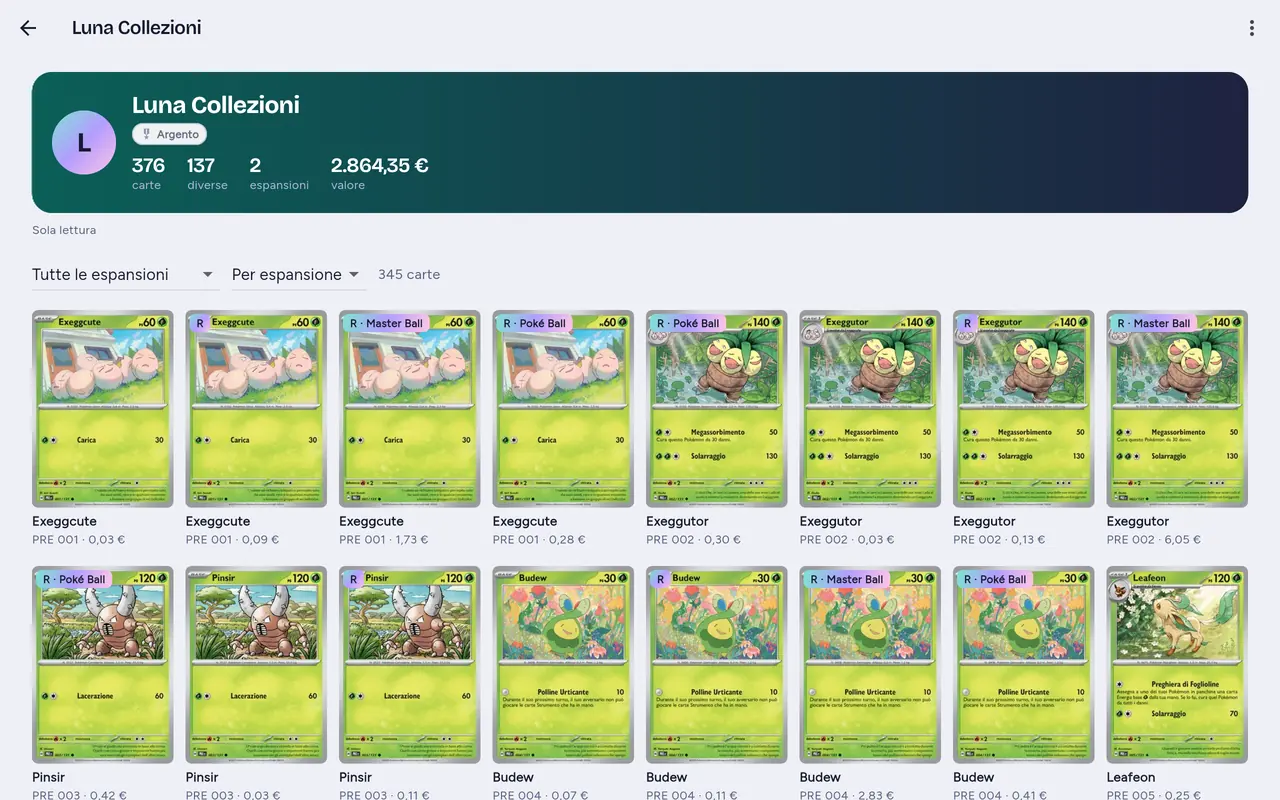The height and width of the screenshot is (800, 1280).
Task: Click the Exeggcute name priced 1,73 €
Action: point(372,521)
